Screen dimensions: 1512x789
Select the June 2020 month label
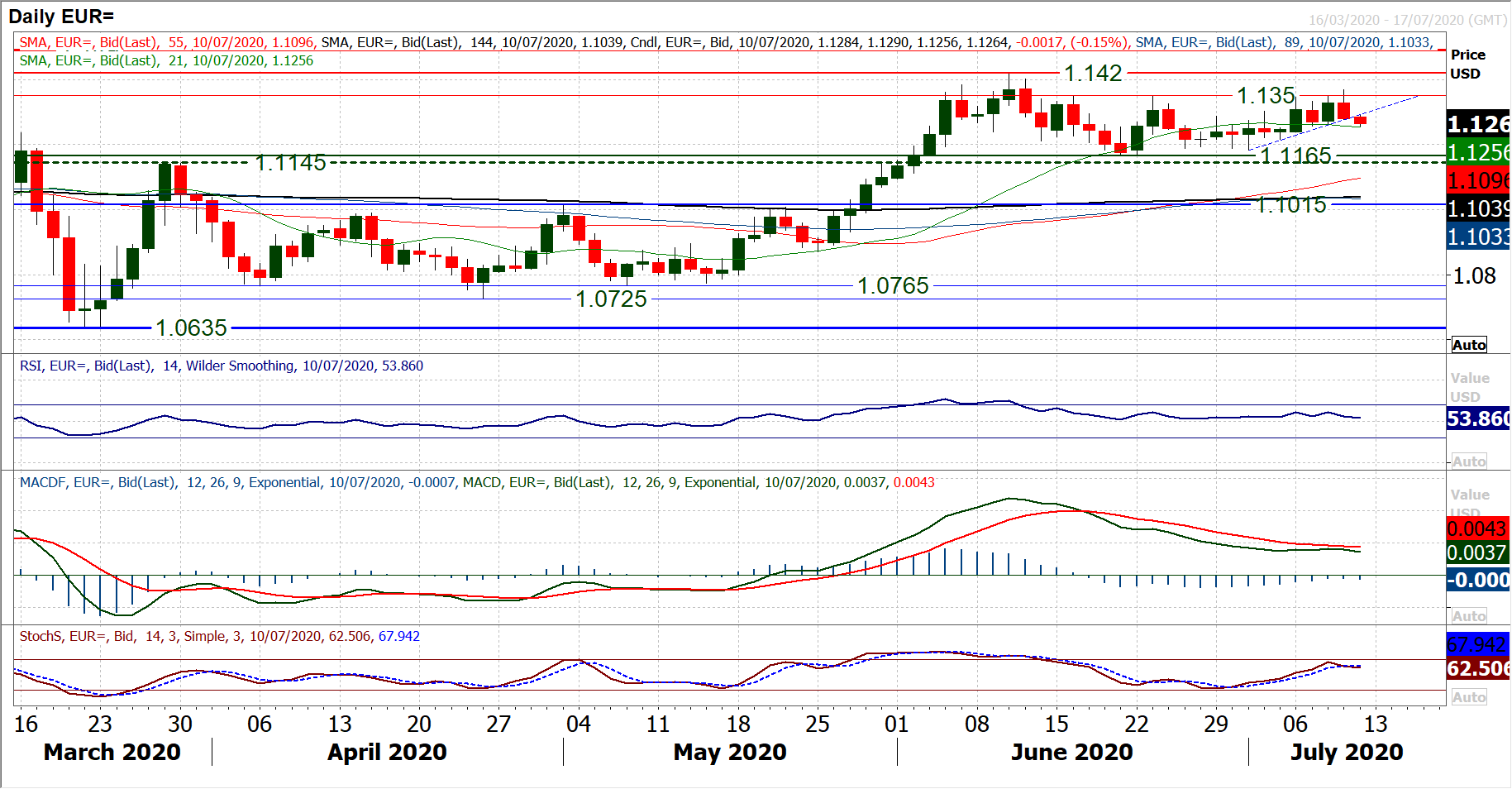pos(1071,752)
